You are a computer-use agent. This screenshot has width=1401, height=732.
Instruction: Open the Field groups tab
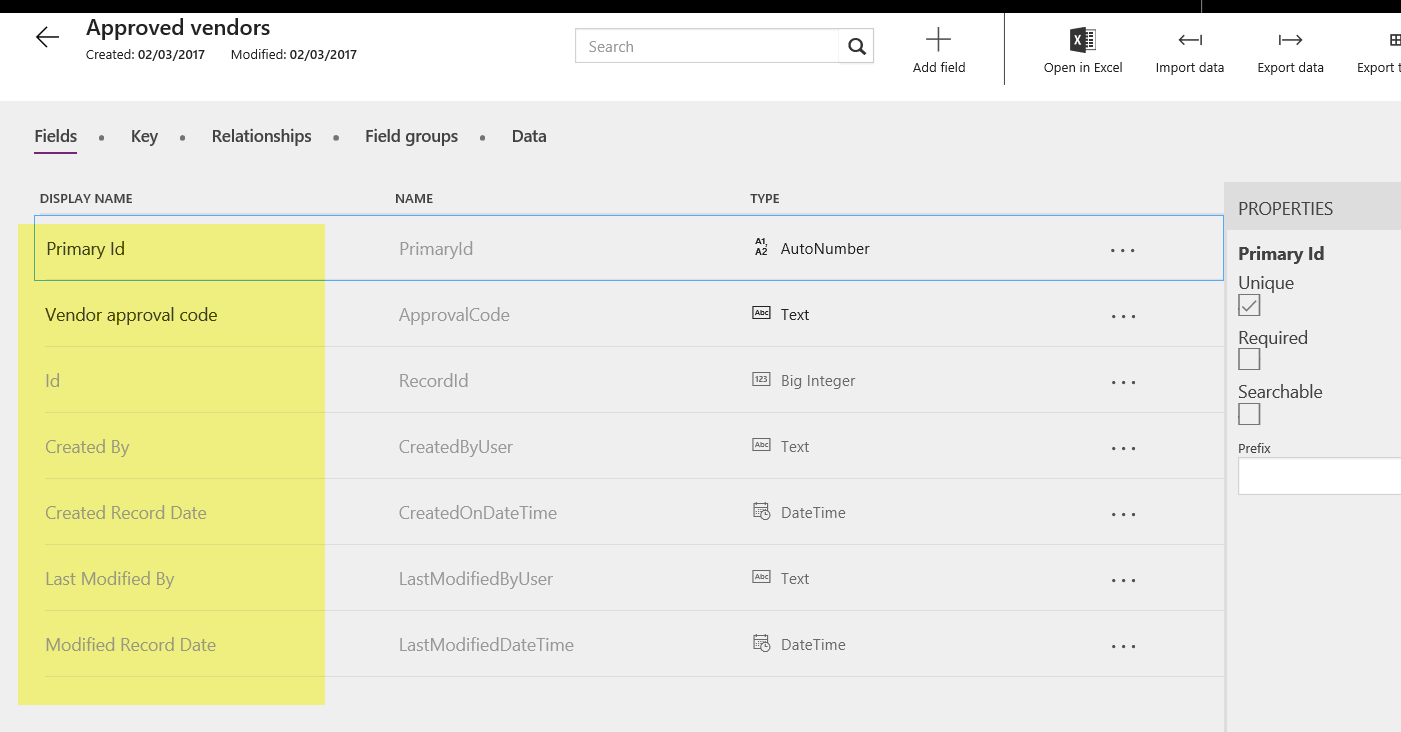411,136
